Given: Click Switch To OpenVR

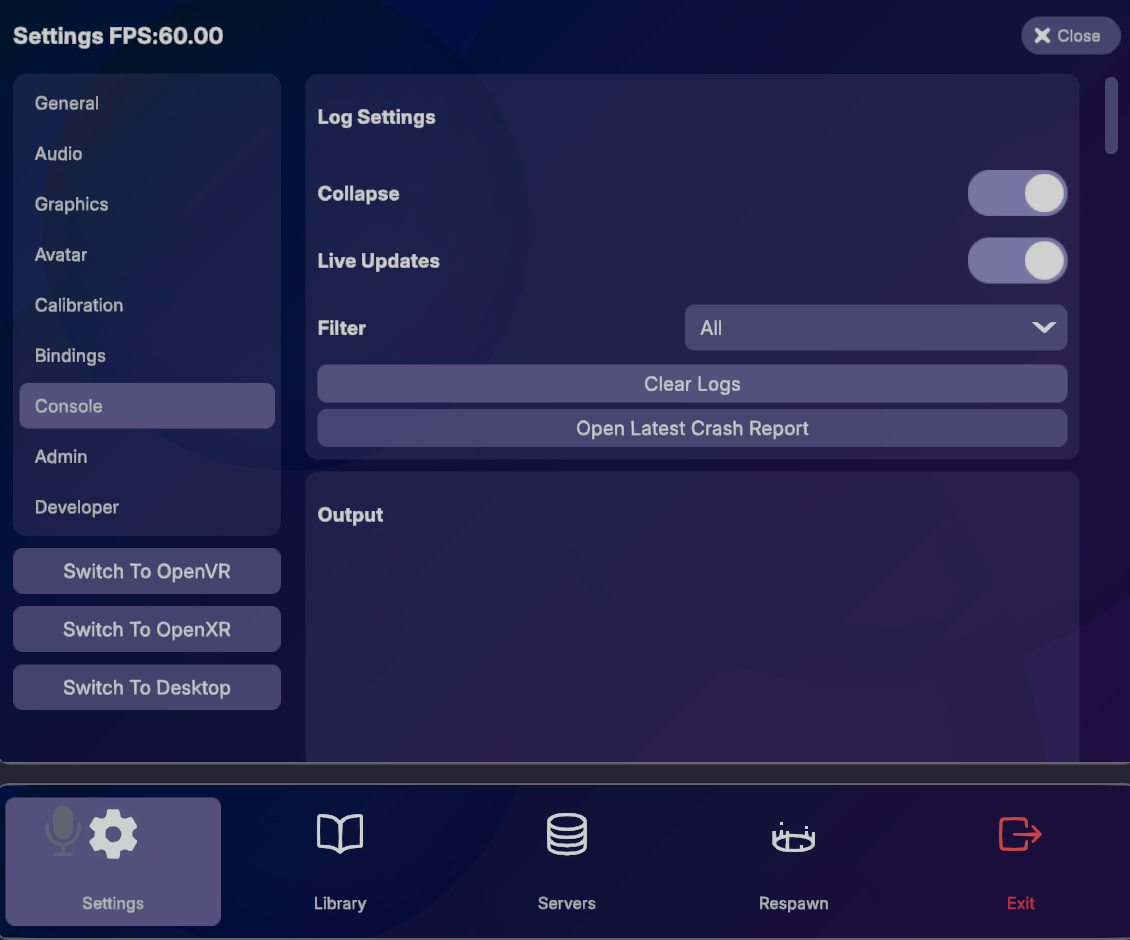Looking at the screenshot, I should click(146, 570).
